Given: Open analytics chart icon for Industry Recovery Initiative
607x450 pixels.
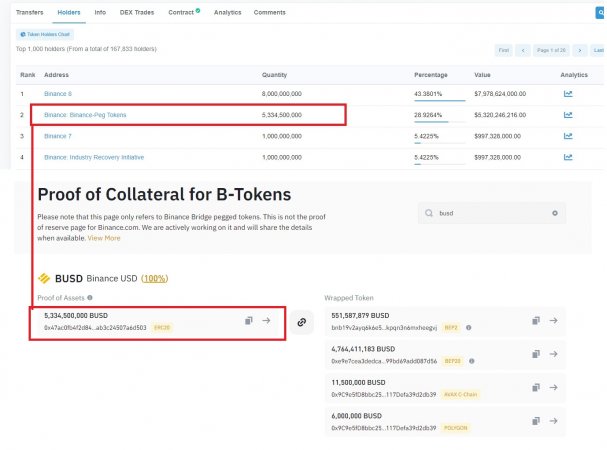Looking at the screenshot, I should tap(568, 157).
